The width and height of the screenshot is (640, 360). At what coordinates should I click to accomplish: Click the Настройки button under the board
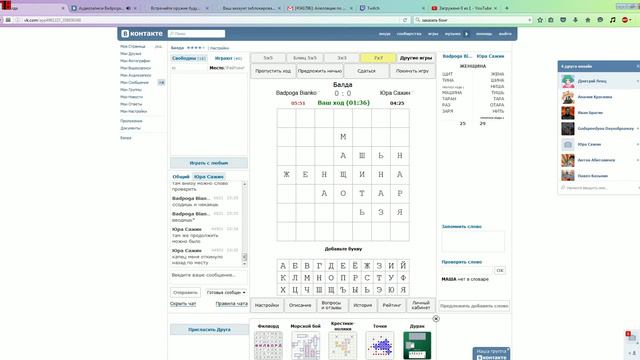(267, 305)
